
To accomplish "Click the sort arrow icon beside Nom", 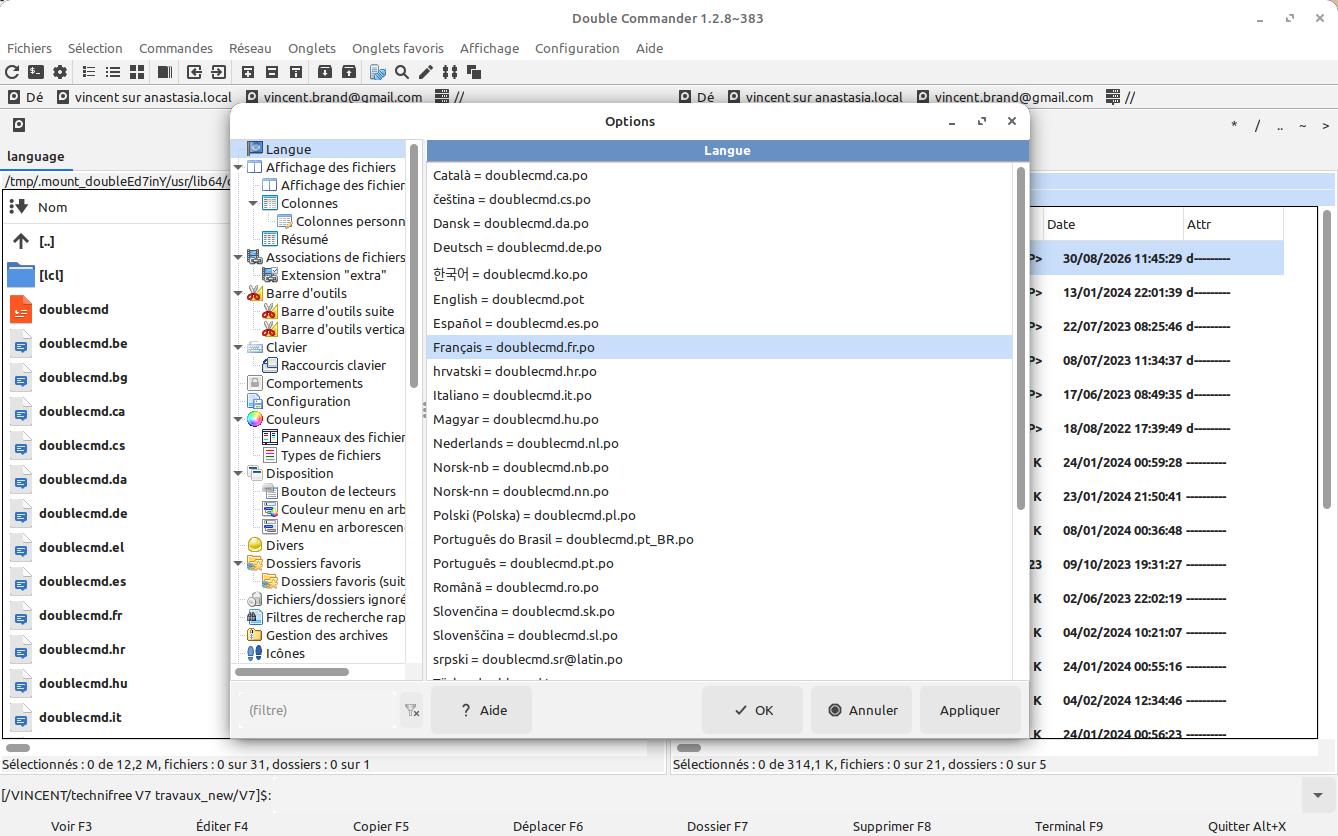I will pos(18,207).
